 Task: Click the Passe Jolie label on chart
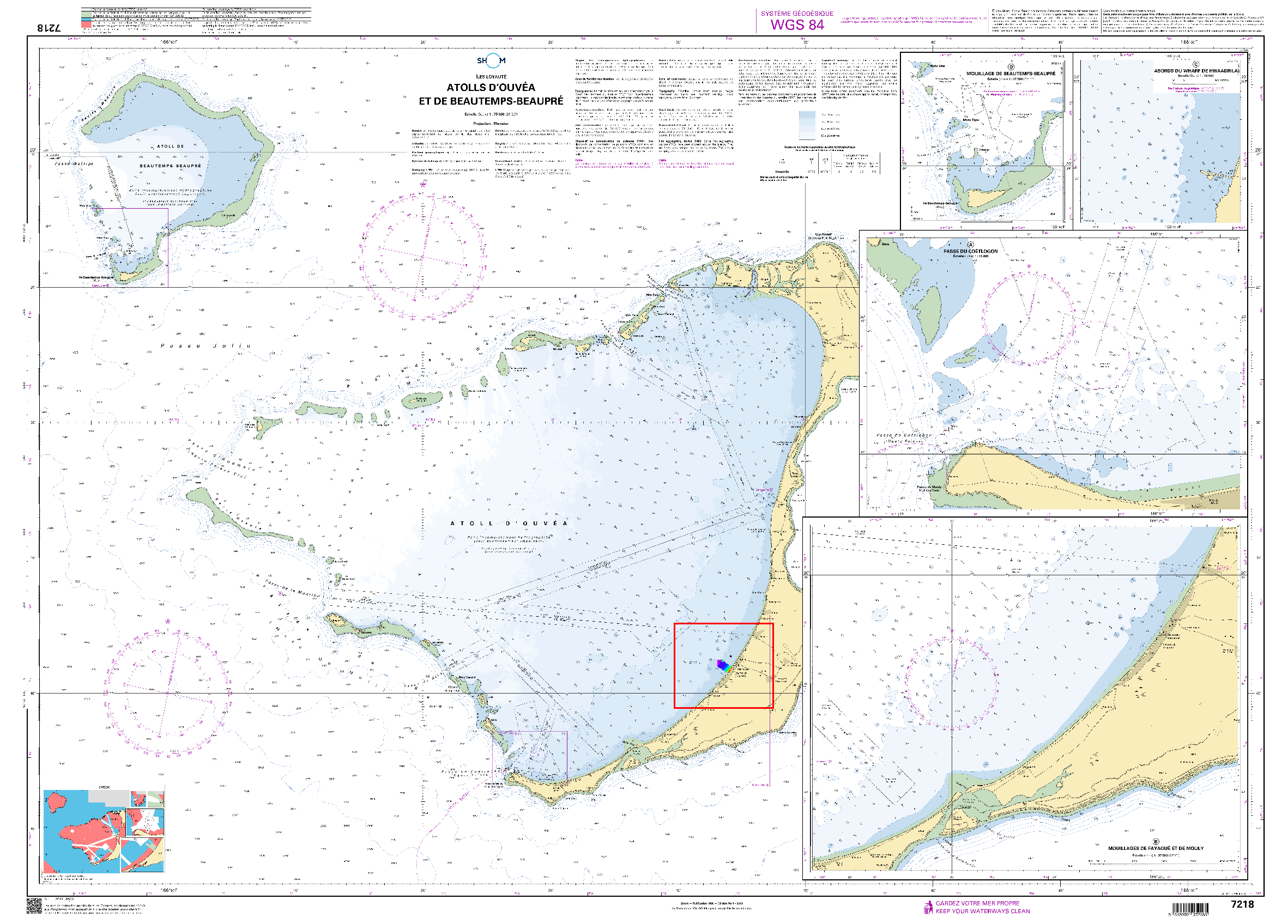(205, 345)
